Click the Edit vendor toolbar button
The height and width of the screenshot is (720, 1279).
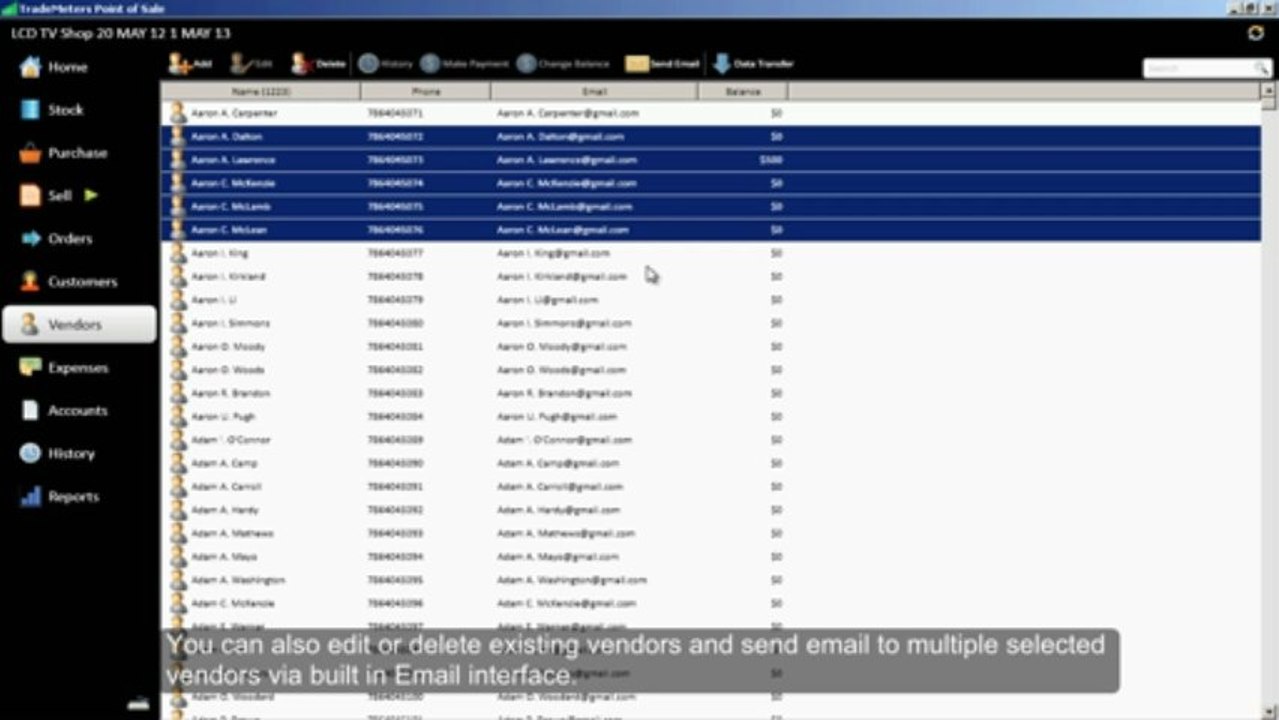251,64
